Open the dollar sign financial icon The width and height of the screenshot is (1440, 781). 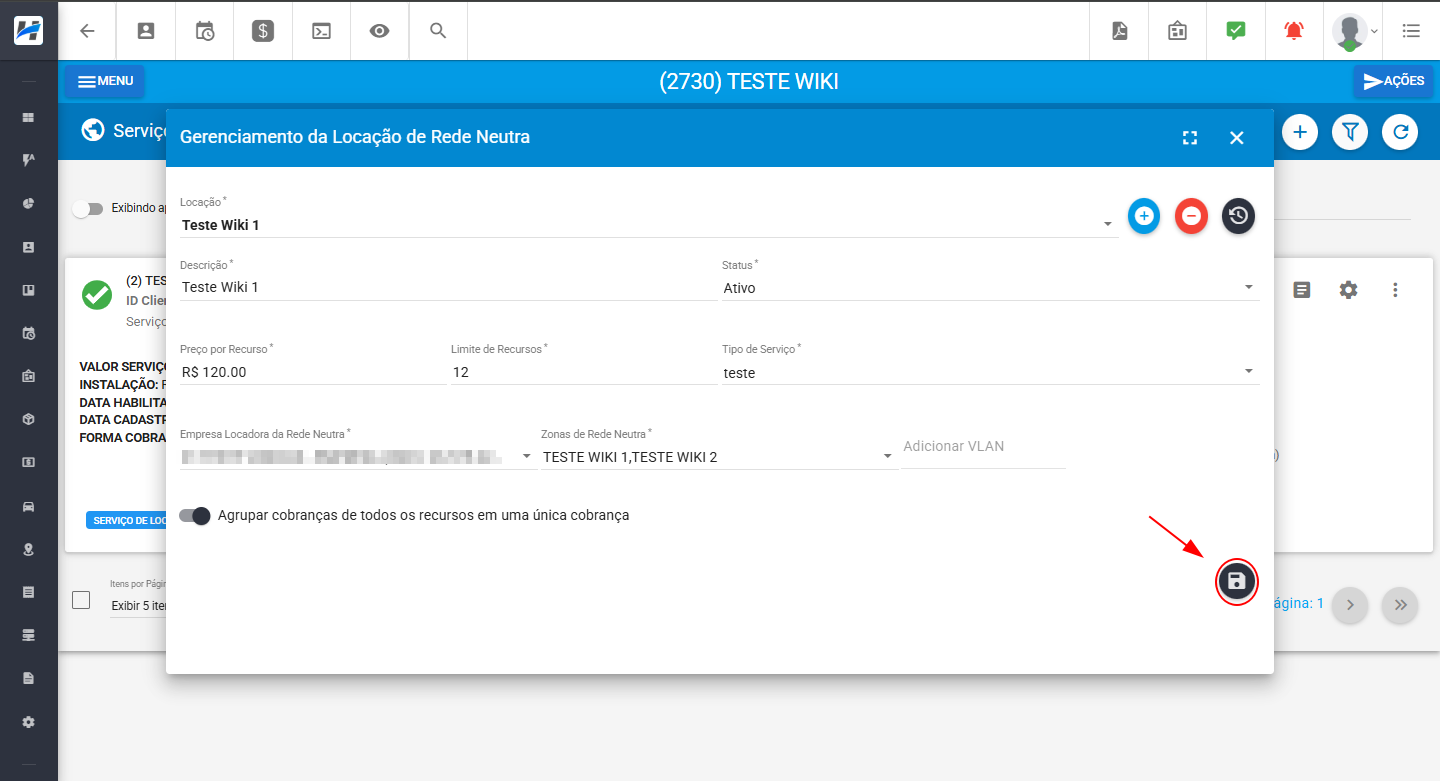point(262,31)
